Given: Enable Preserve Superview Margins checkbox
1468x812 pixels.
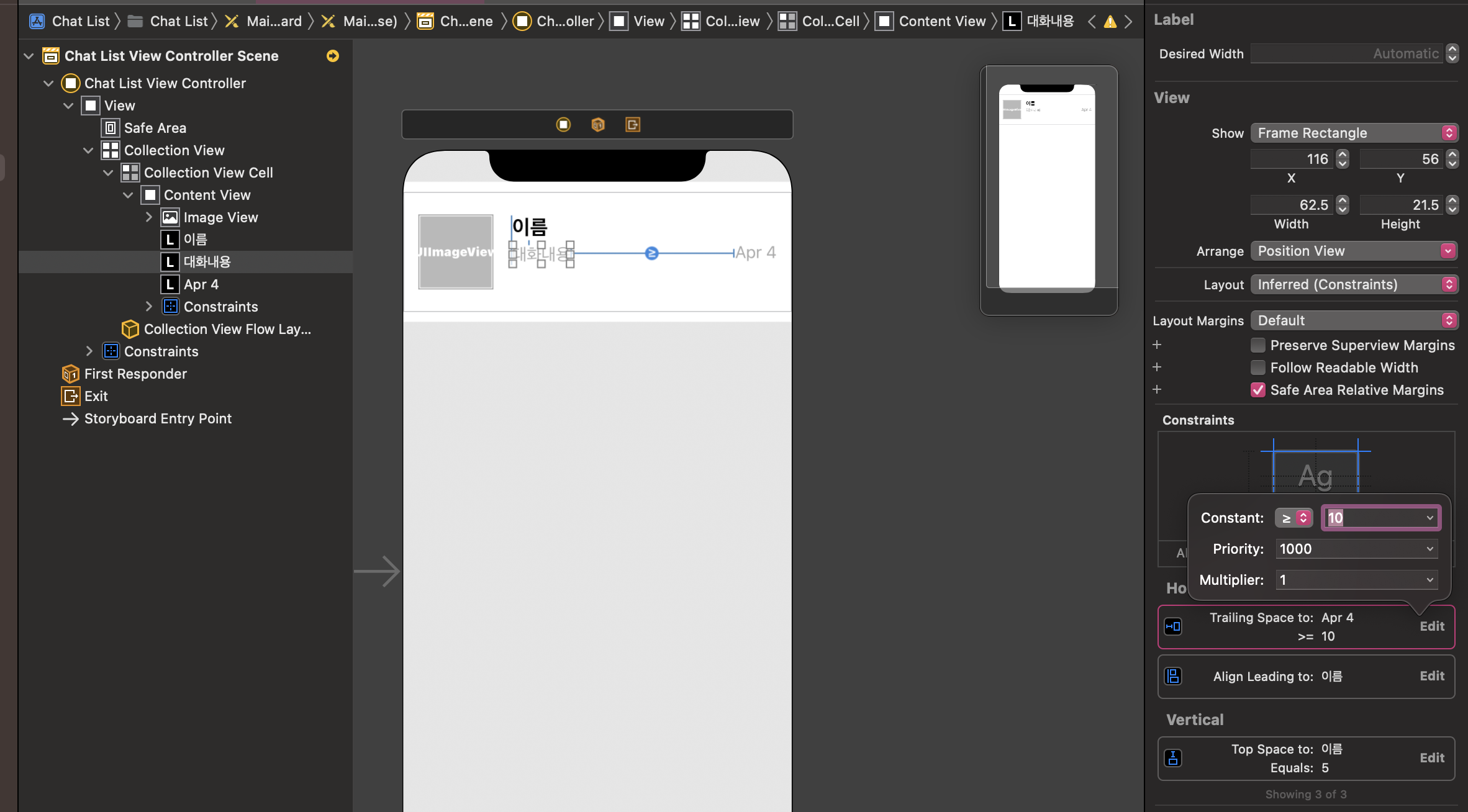Looking at the screenshot, I should point(1258,345).
